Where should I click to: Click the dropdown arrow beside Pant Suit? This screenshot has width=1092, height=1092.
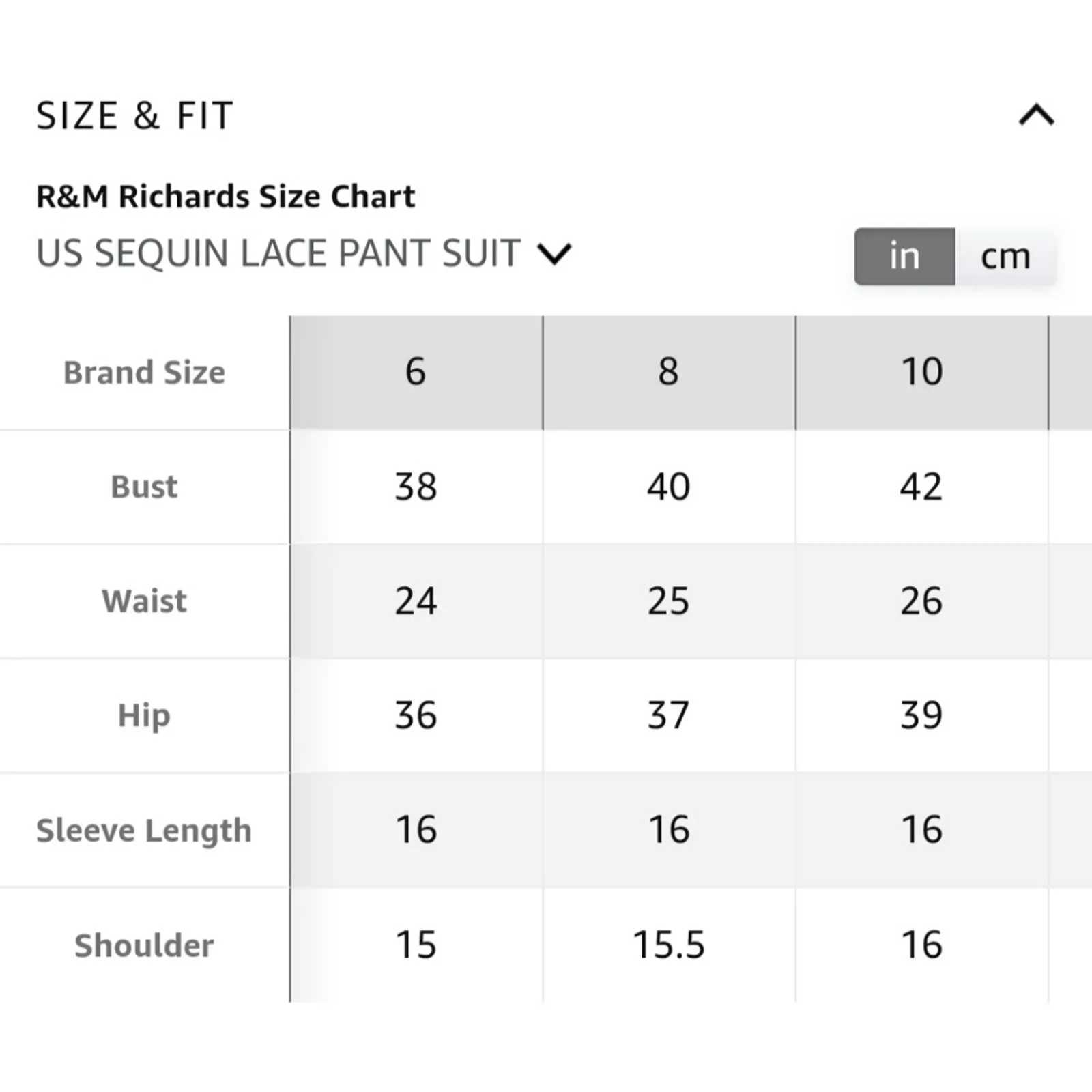tap(554, 255)
